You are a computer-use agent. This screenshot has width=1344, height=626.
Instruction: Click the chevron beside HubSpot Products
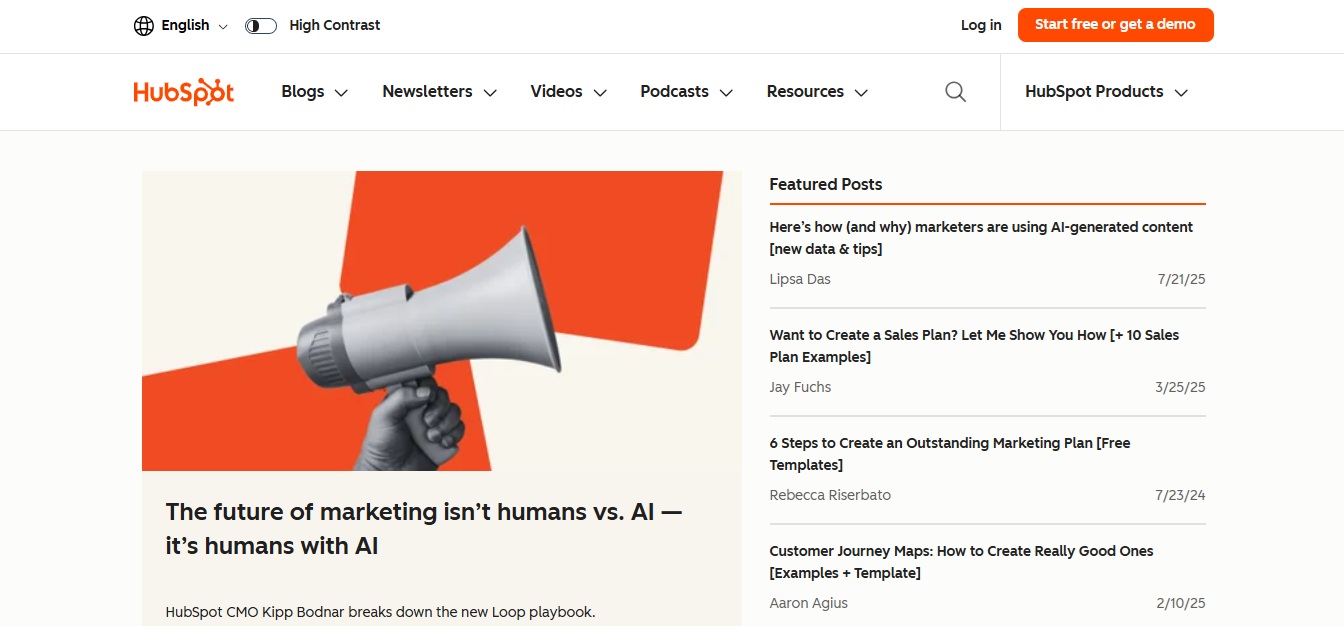click(1181, 93)
